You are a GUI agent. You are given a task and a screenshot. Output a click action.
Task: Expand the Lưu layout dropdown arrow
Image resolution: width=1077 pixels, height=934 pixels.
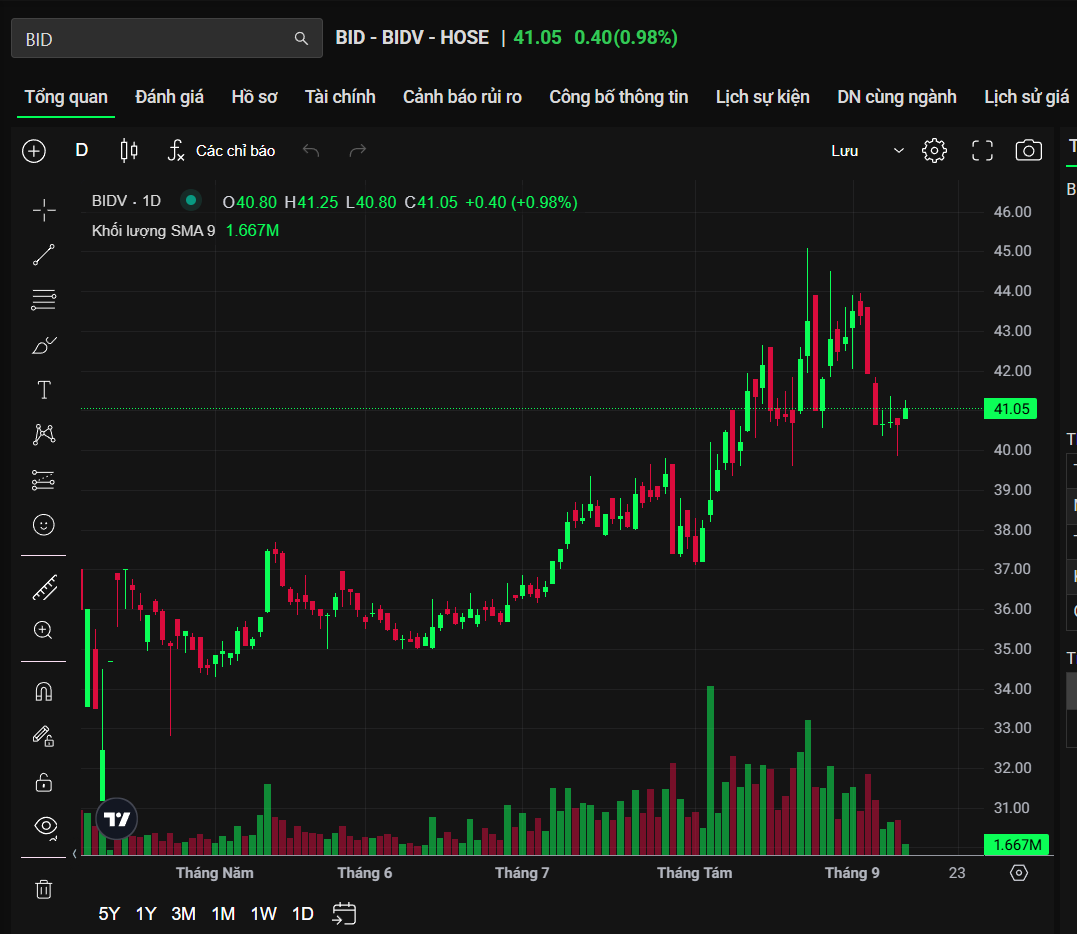pyautogui.click(x=898, y=150)
